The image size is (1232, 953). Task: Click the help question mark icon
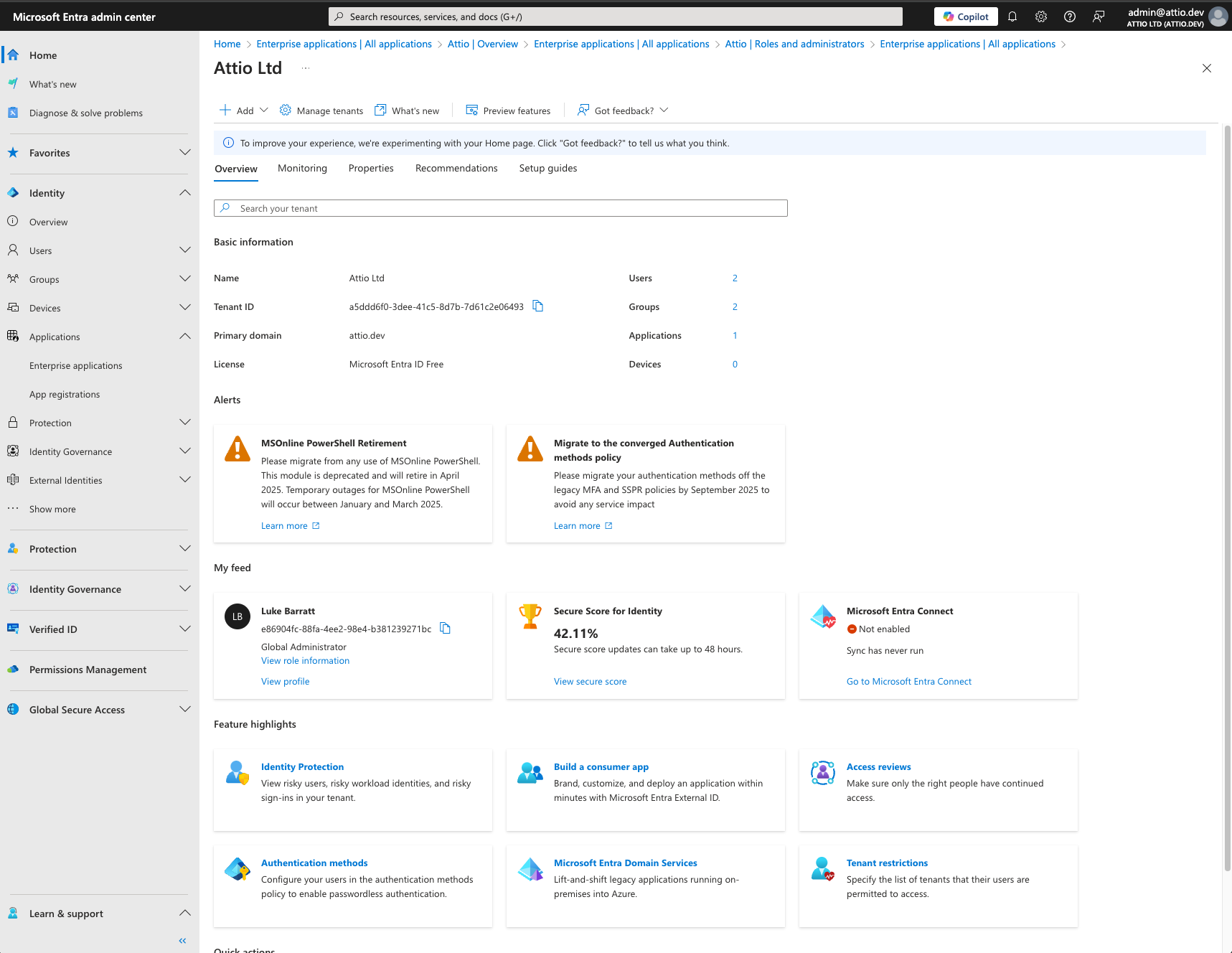(x=1069, y=17)
